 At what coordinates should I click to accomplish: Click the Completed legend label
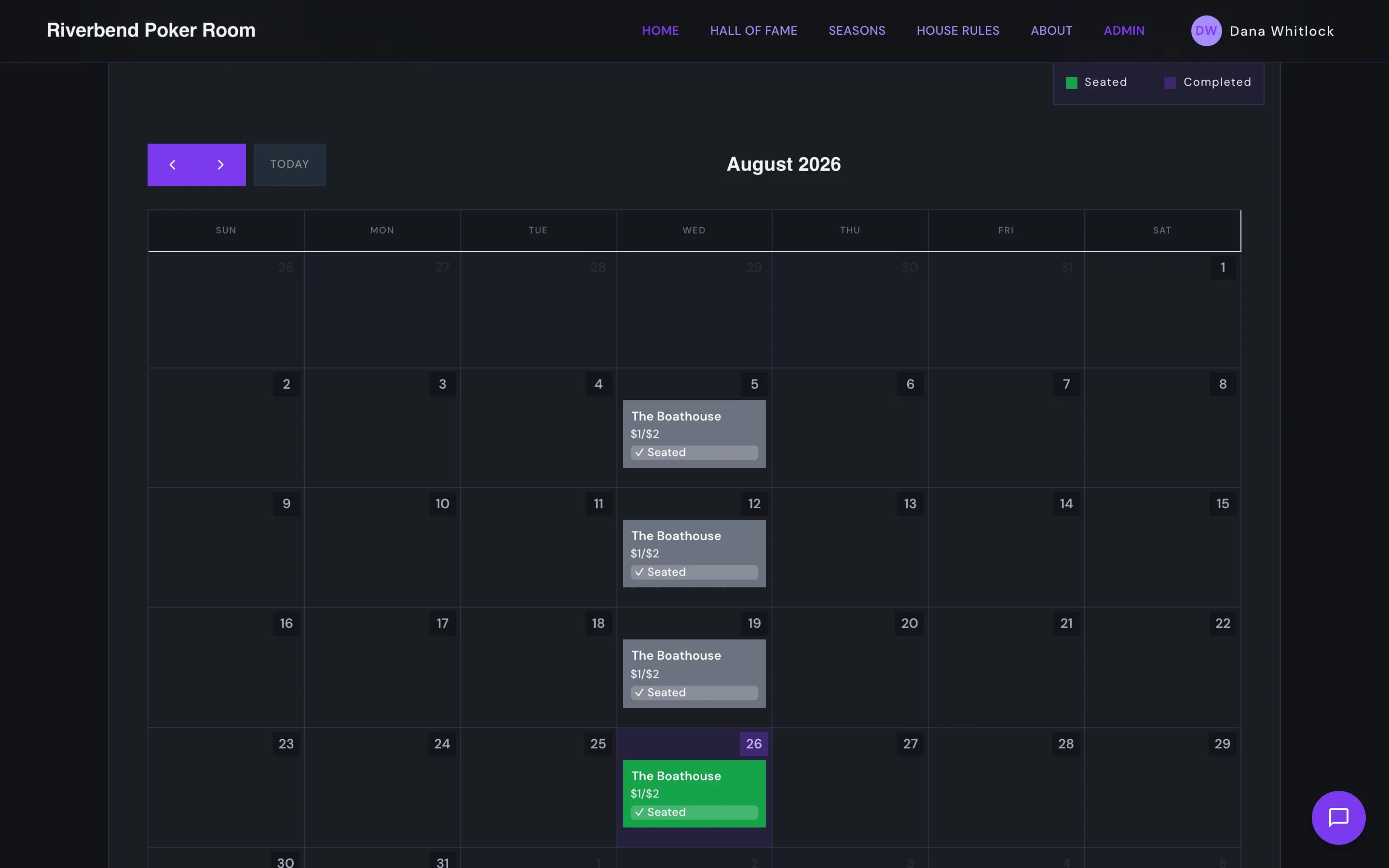[1217, 82]
